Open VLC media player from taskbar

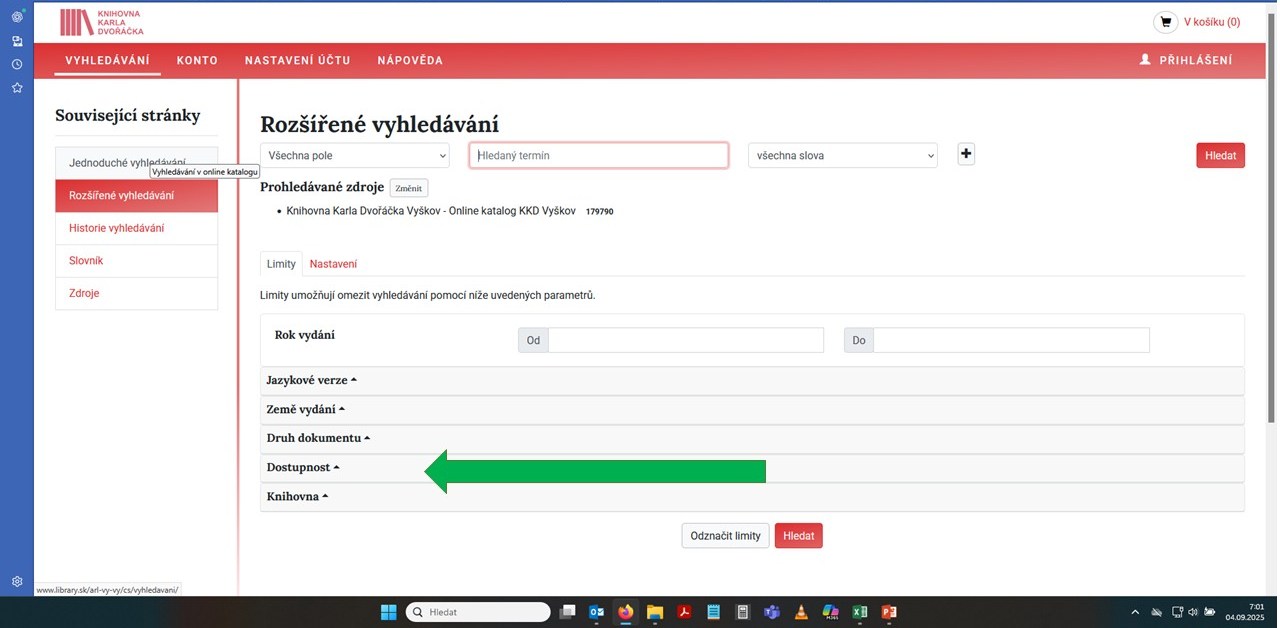click(800, 612)
